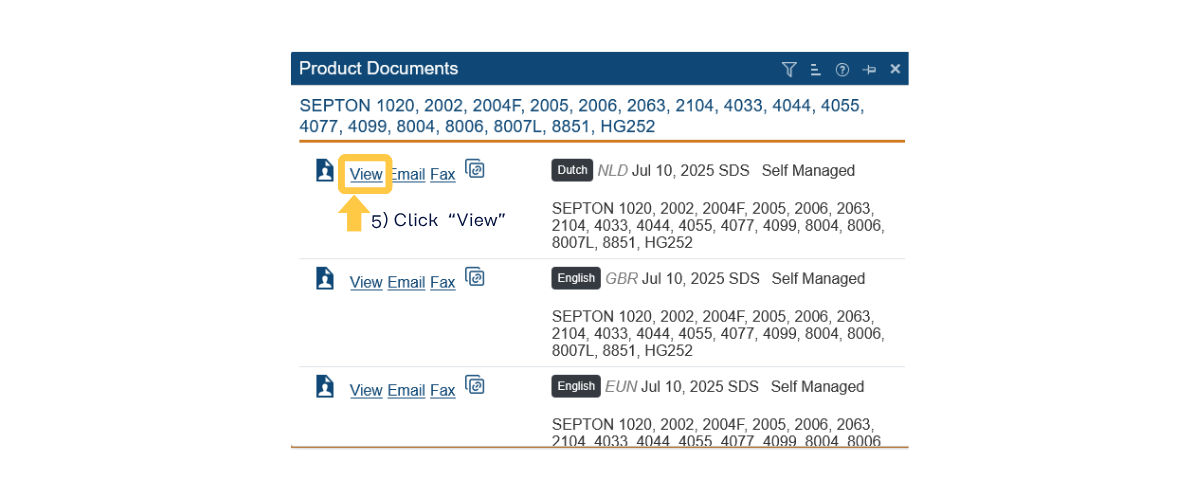Click Fax link for Dutch NLD document

tap(443, 174)
